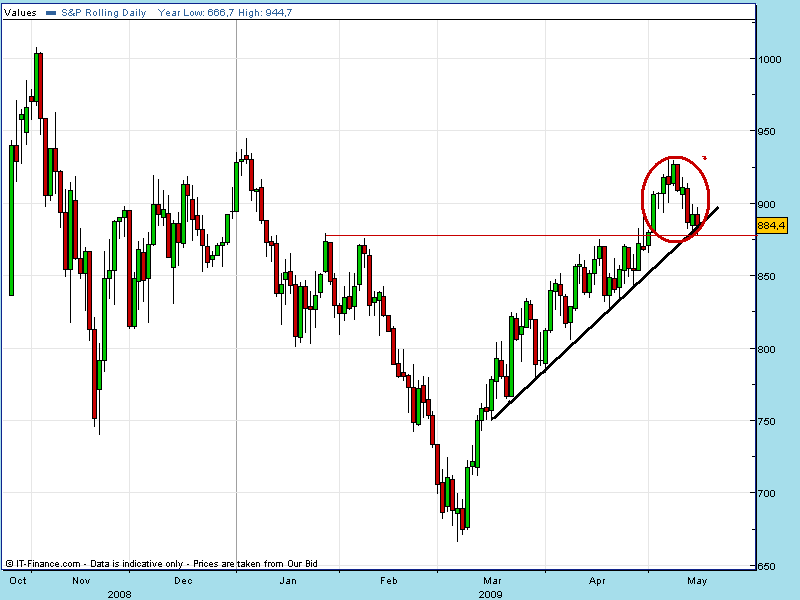800x600 pixels.
Task: Click the Nov label on time axis
Action: (x=81, y=581)
